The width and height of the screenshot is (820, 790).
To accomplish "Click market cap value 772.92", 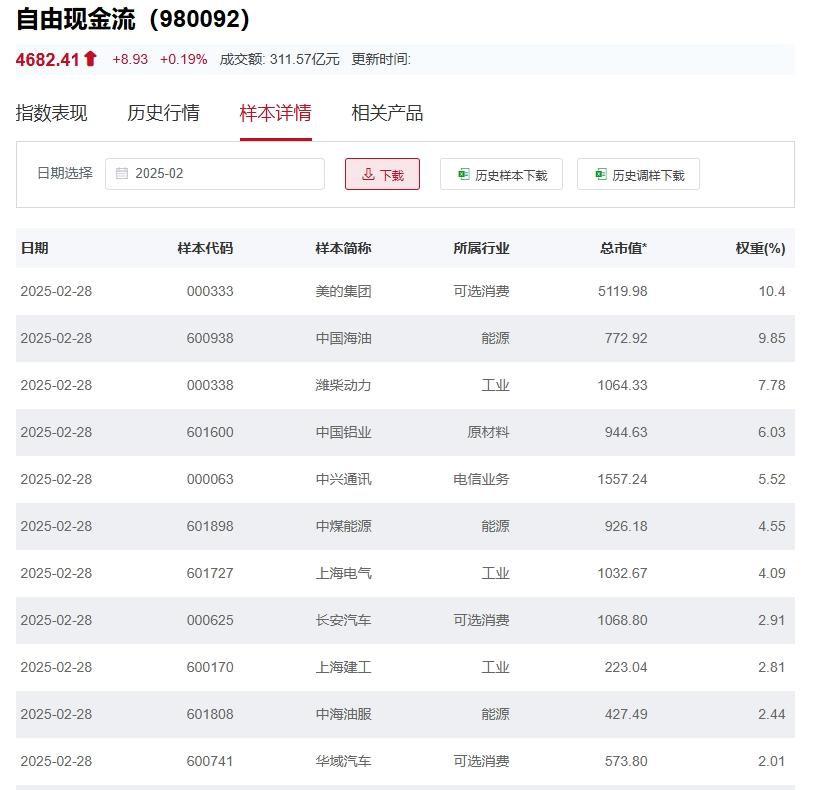I will click(626, 338).
